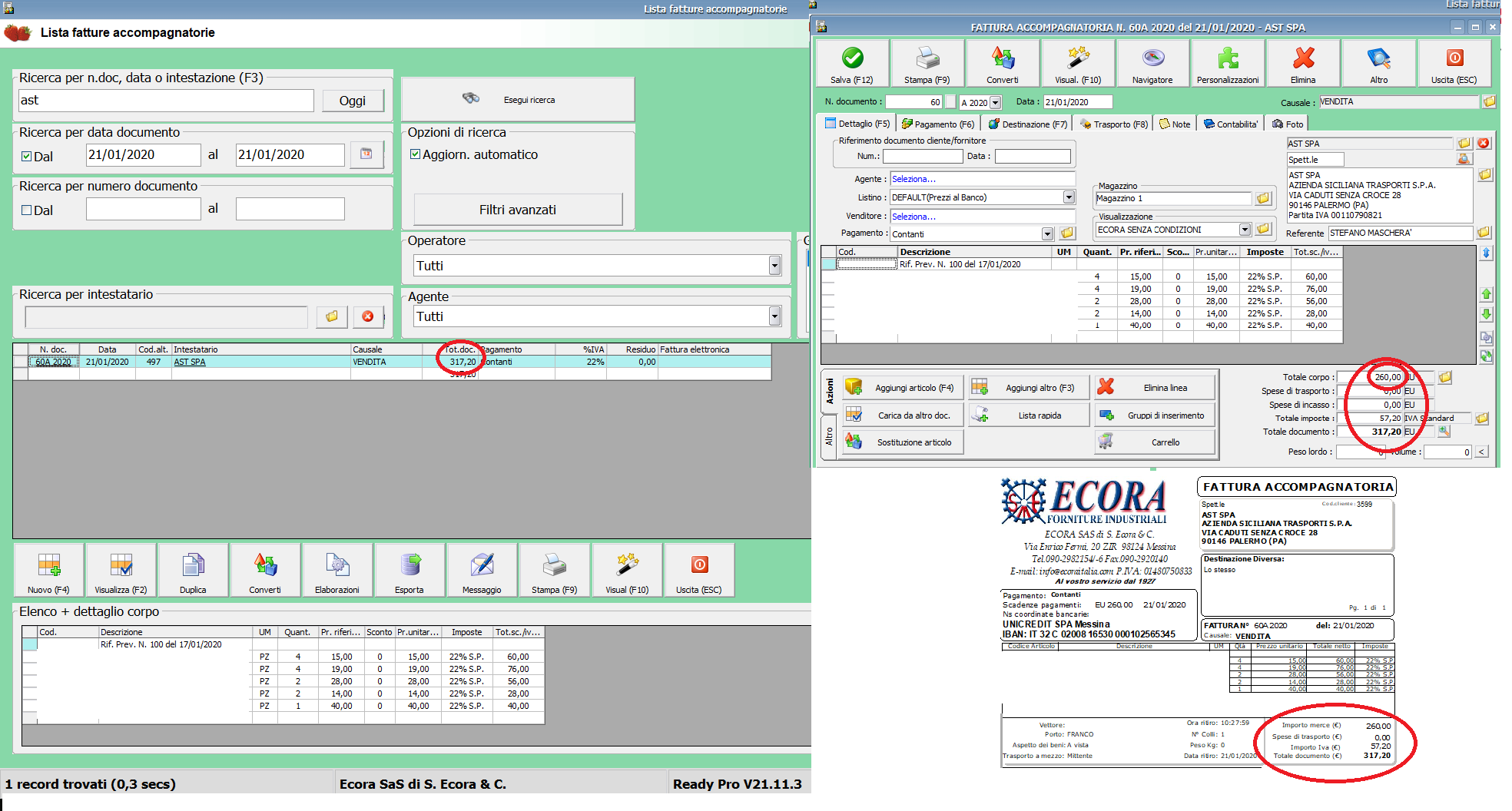Image resolution: width=1512 pixels, height=811 pixels.
Task: Toggle Aggiorn. automatico checkbox
Action: point(415,154)
